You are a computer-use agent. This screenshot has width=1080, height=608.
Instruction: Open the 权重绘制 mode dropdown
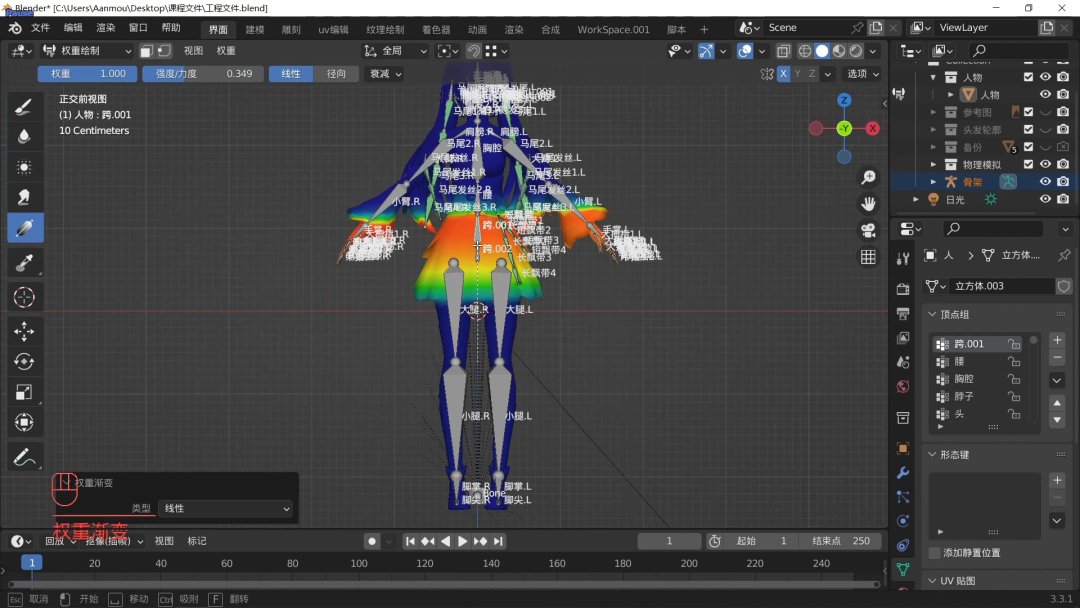point(87,51)
